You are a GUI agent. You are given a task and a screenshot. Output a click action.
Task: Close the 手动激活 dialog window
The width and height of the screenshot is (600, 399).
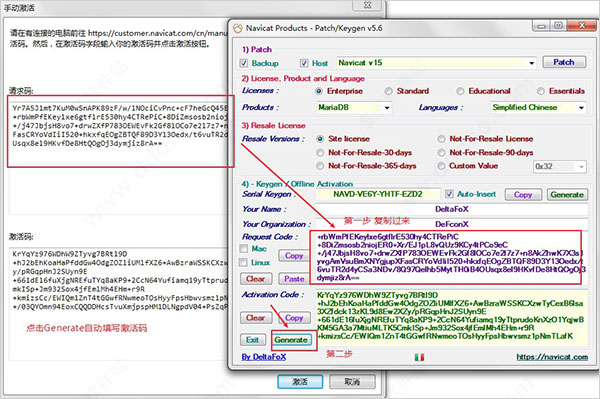(367, 5)
